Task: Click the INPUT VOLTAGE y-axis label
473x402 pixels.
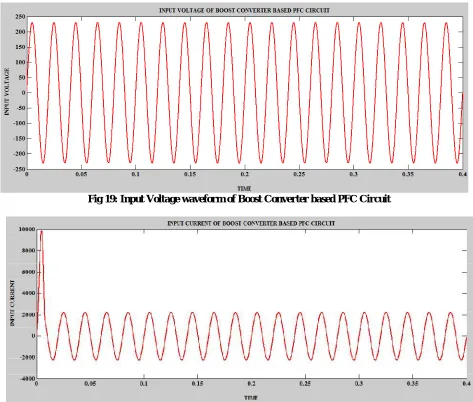Action: click(x=7, y=92)
